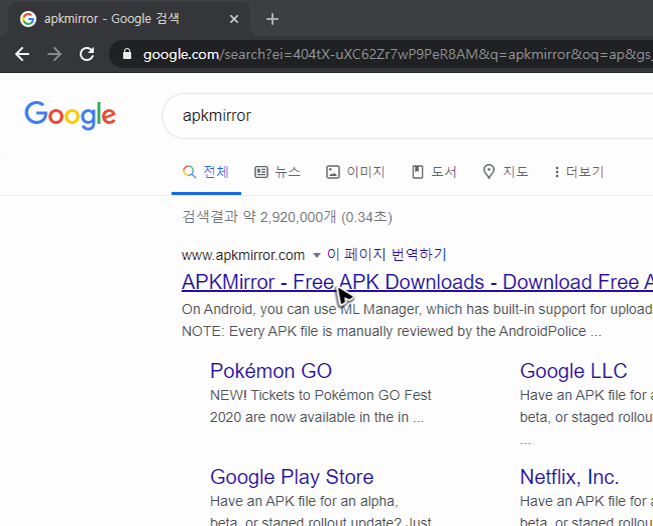This screenshot has width=653, height=526.
Task: Switch to the 도서 tab
Action: [434, 172]
